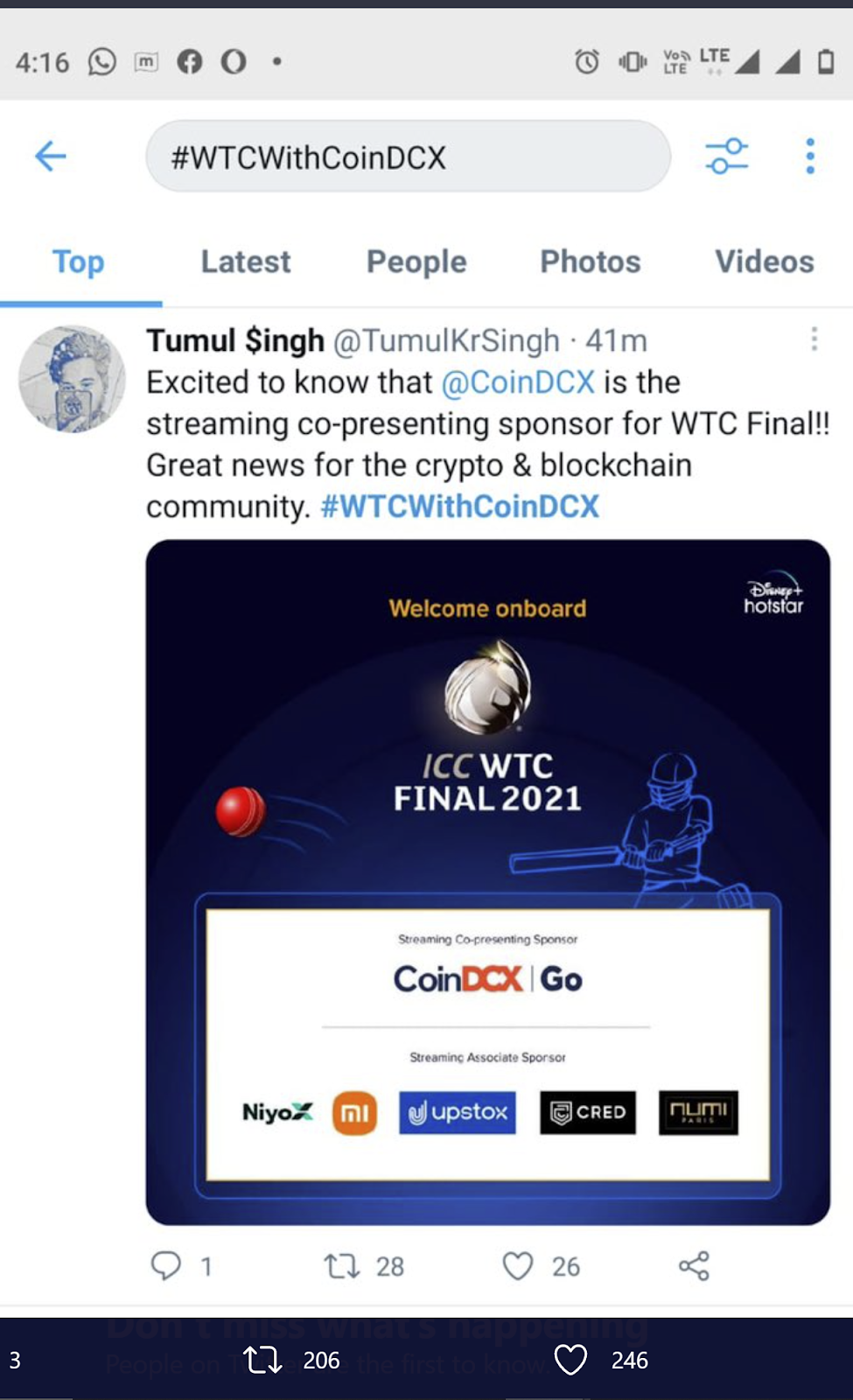Select the Top tab

click(x=79, y=262)
